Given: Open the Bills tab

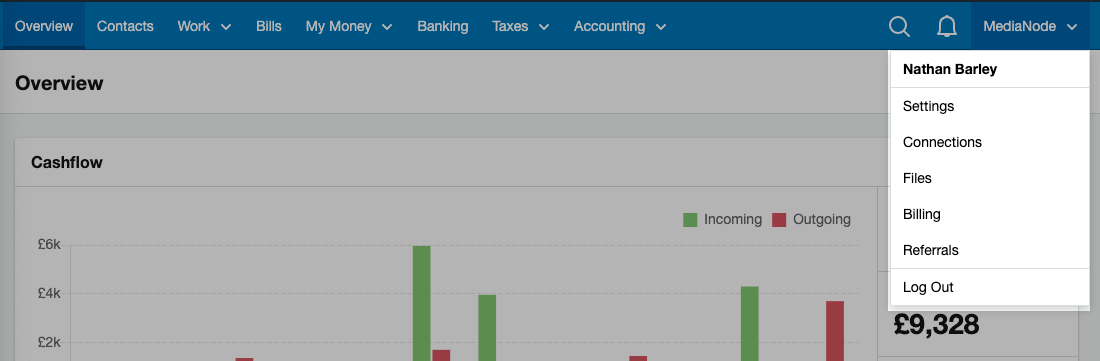Looking at the screenshot, I should [x=269, y=27].
